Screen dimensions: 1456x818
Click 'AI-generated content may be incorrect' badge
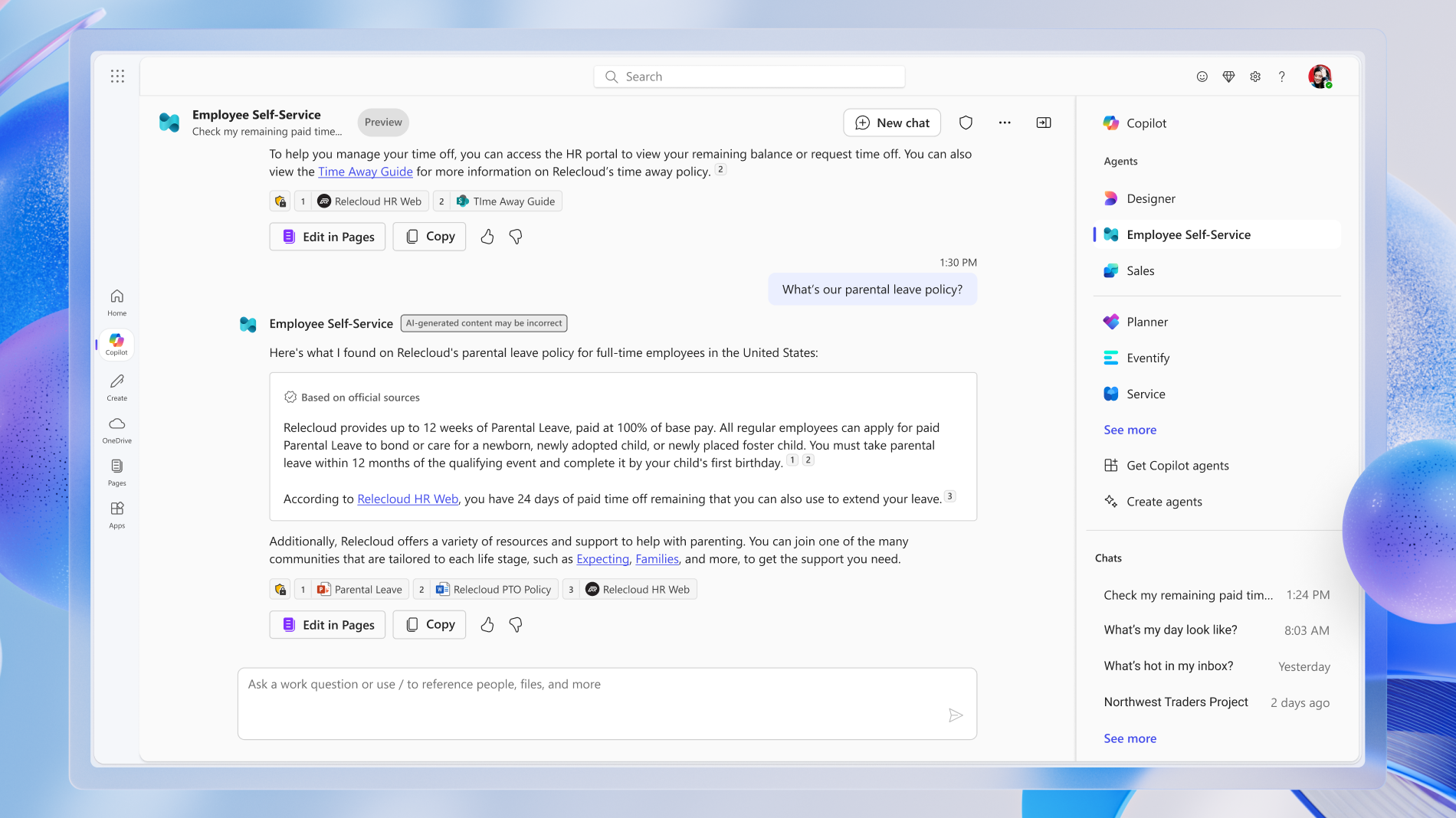point(484,323)
